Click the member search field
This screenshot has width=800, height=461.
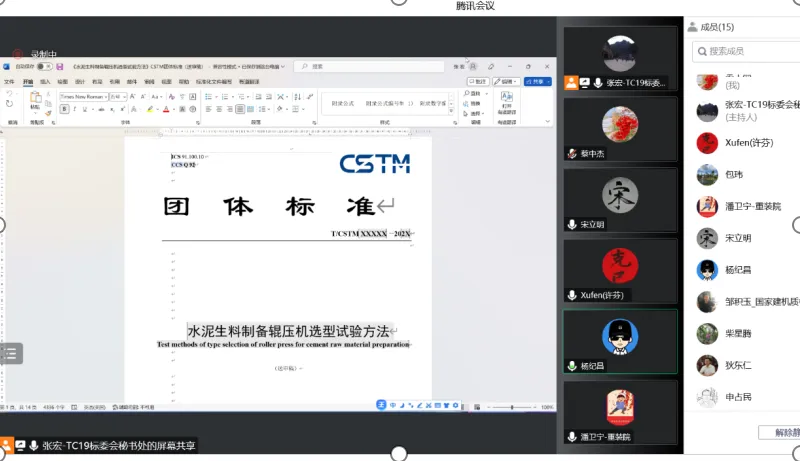click(745, 51)
